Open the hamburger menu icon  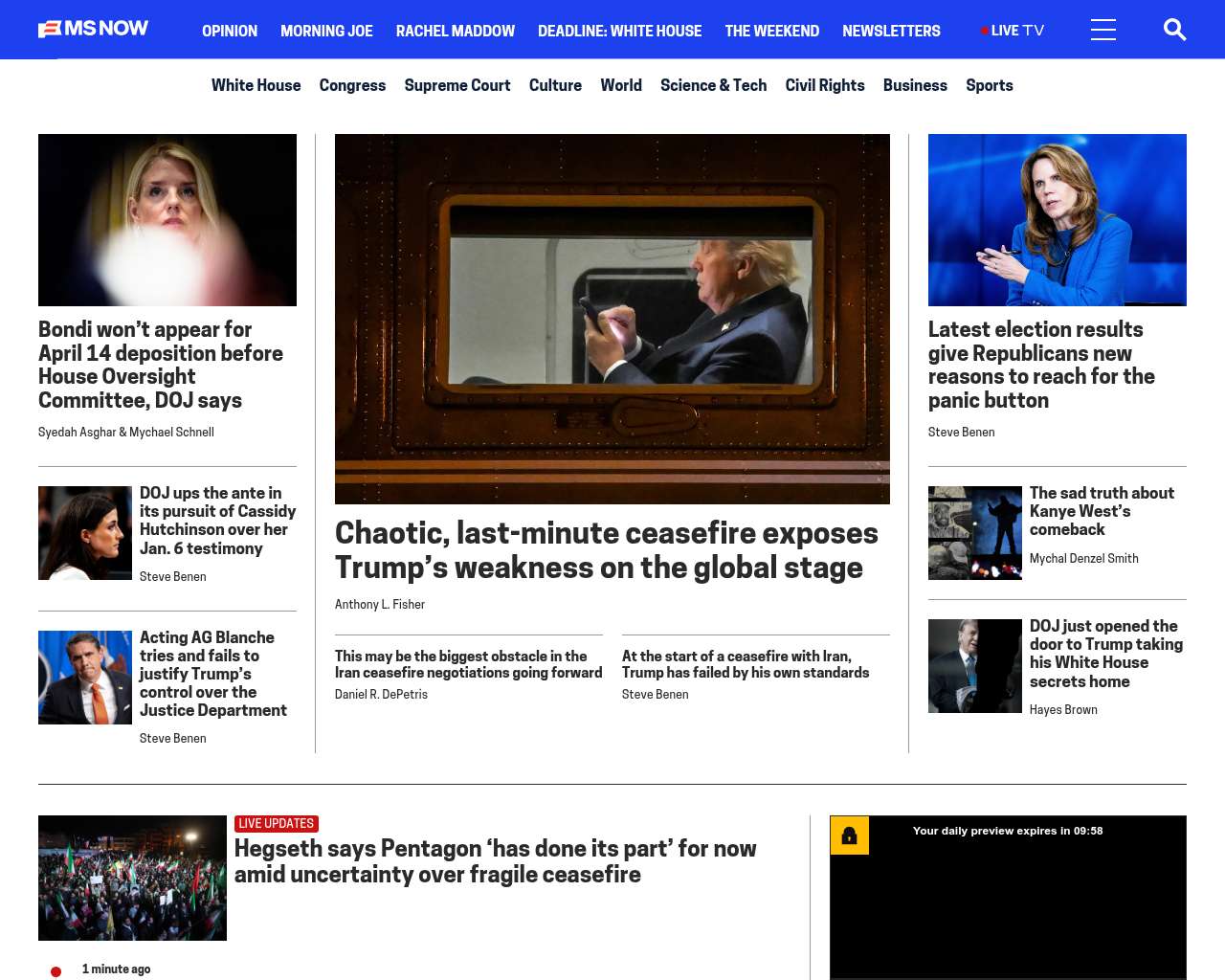pos(1103,30)
